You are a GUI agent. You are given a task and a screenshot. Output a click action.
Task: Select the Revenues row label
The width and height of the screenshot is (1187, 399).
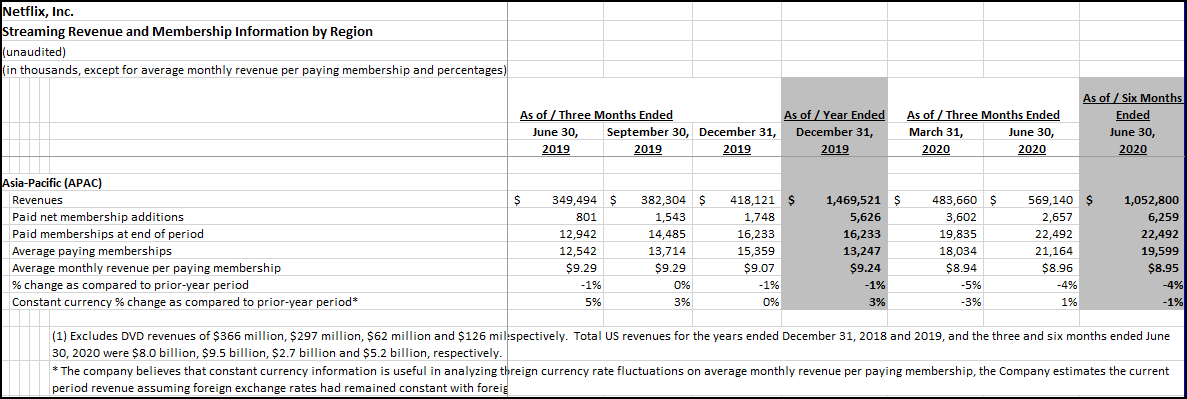click(38, 201)
